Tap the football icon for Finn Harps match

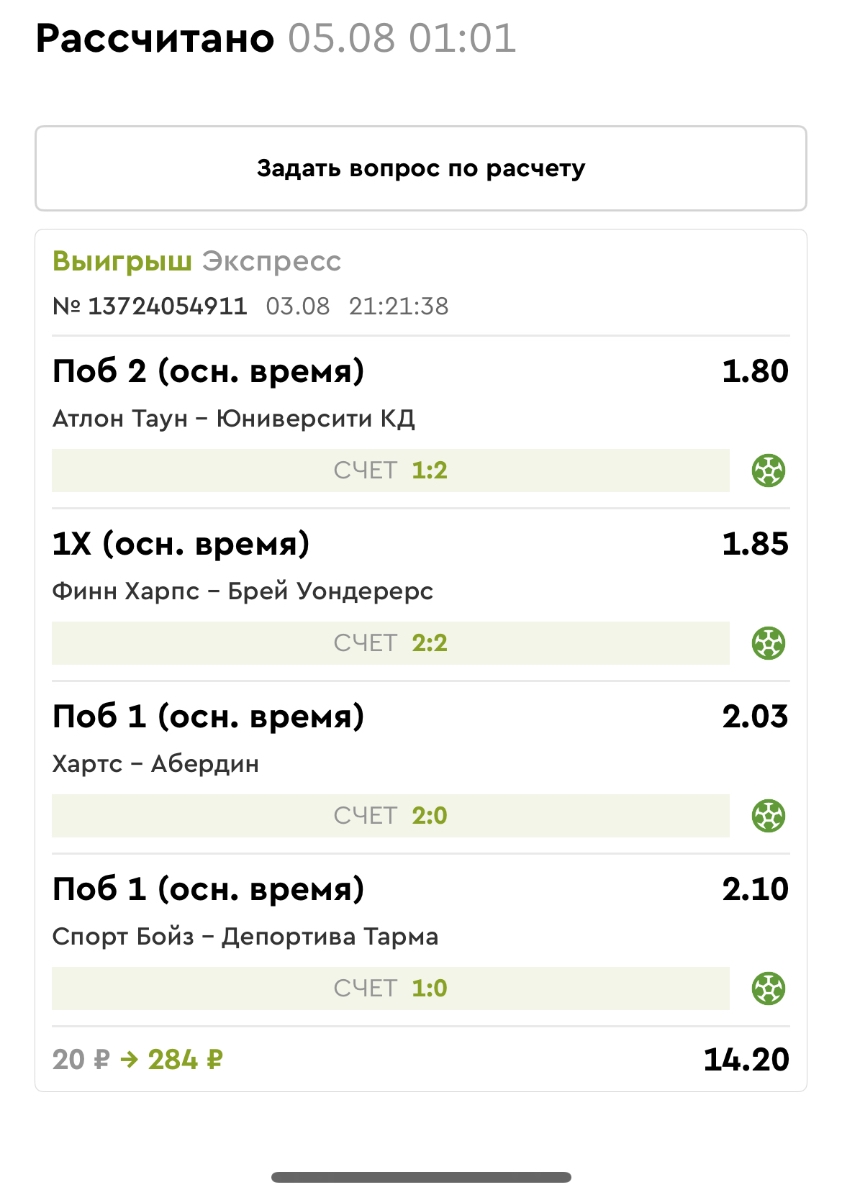(x=769, y=642)
